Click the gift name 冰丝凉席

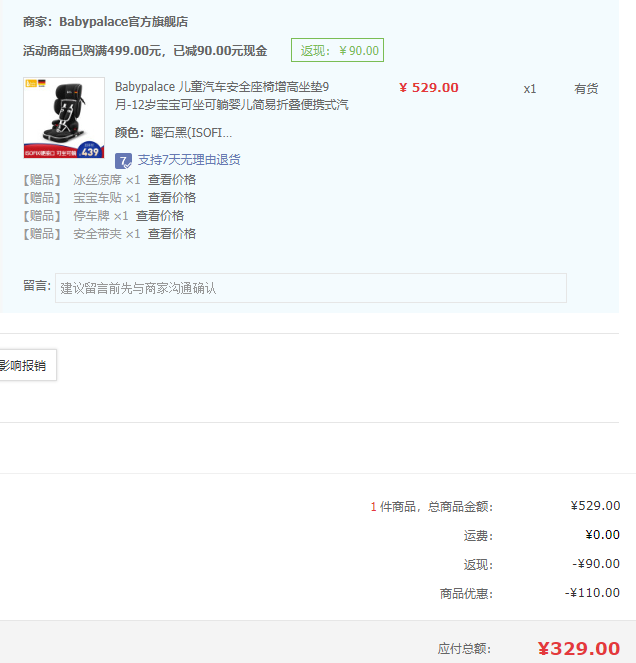97,180
